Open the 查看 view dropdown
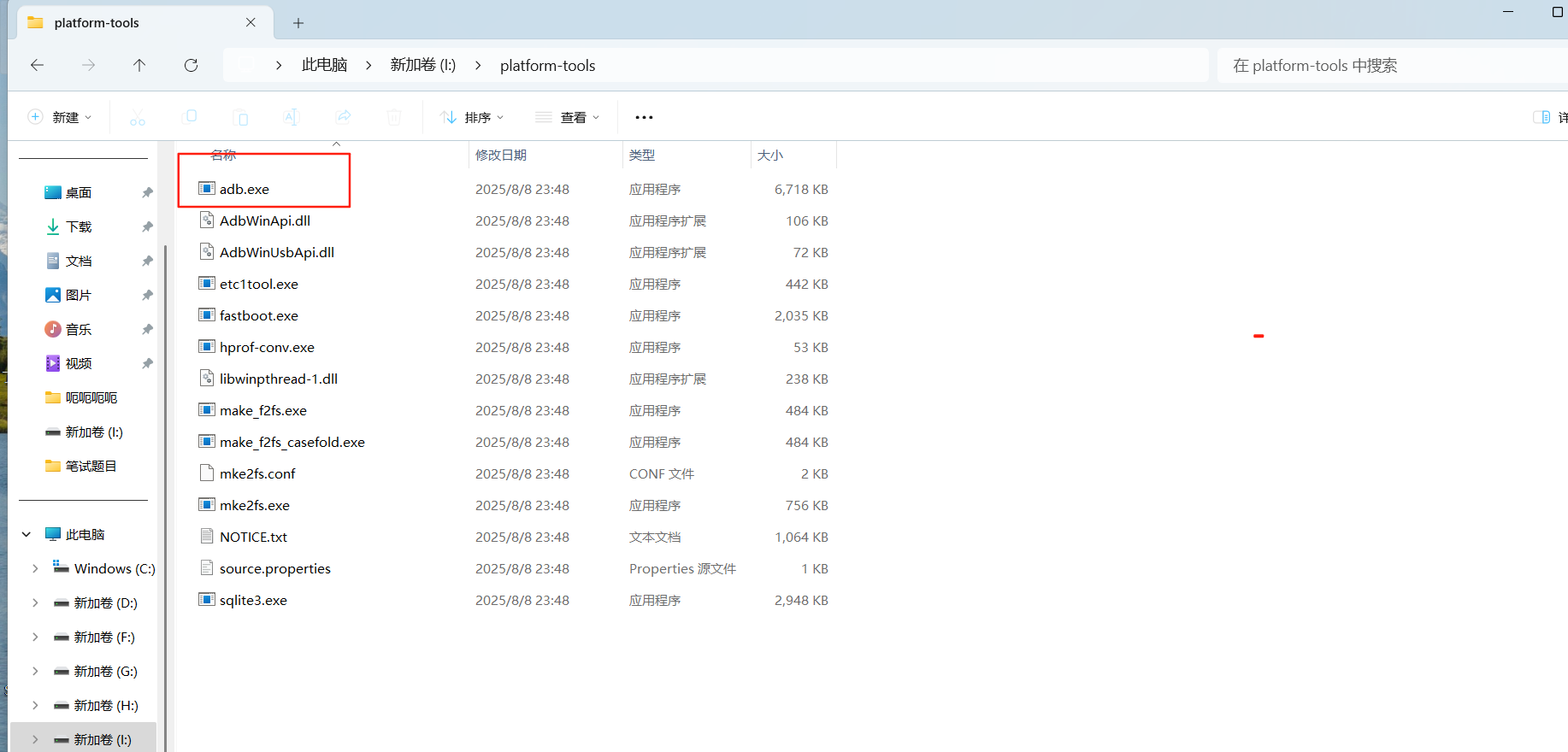Viewport: 1568px width, 752px height. click(567, 117)
